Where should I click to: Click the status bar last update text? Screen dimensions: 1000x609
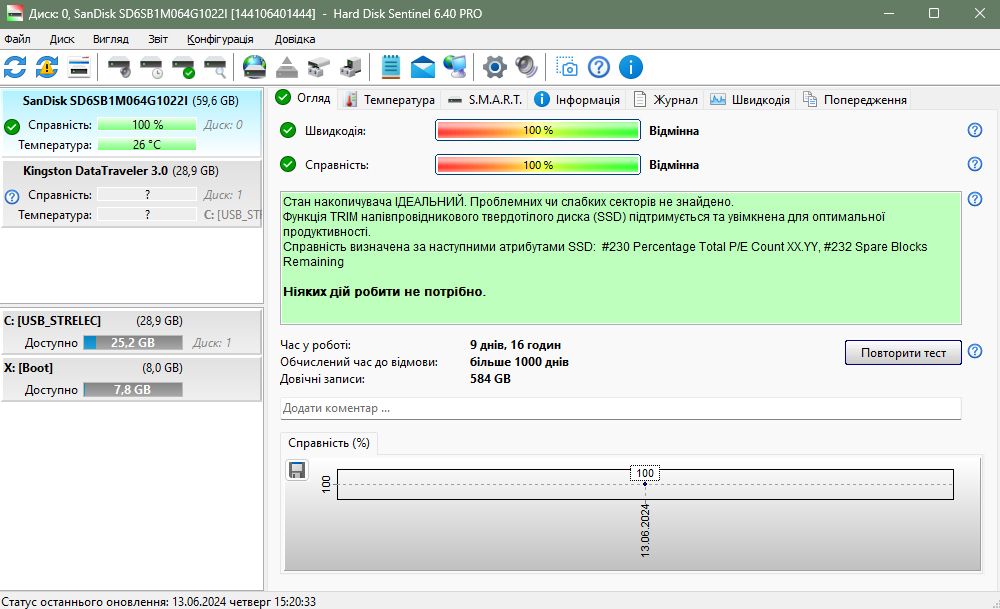pyautogui.click(x=158, y=601)
